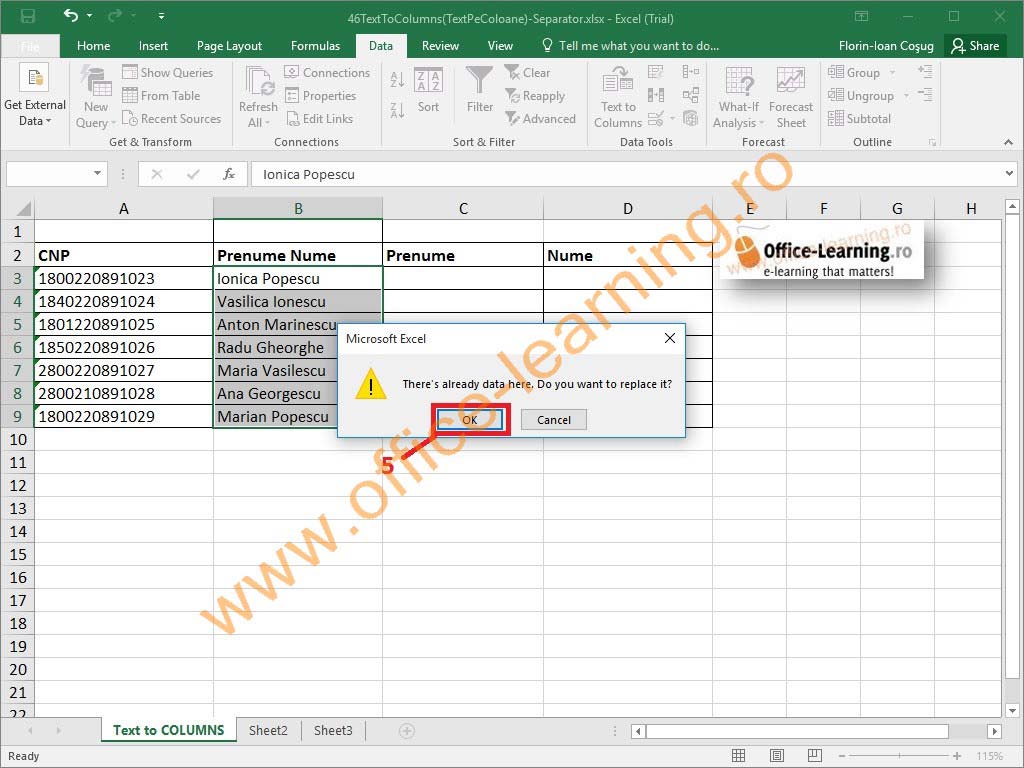
Task: Open the Consolidate data tool
Action: pyautogui.click(x=690, y=72)
